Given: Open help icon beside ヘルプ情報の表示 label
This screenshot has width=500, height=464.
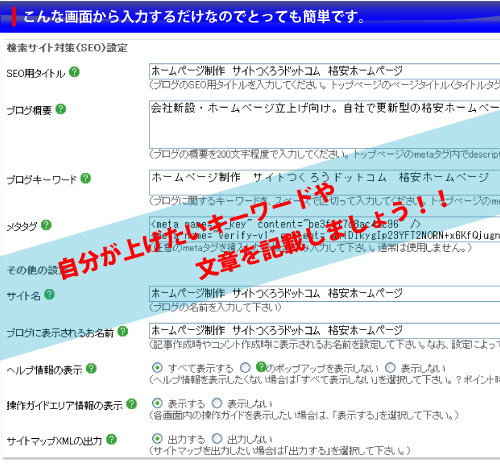Looking at the screenshot, I should [91, 368].
